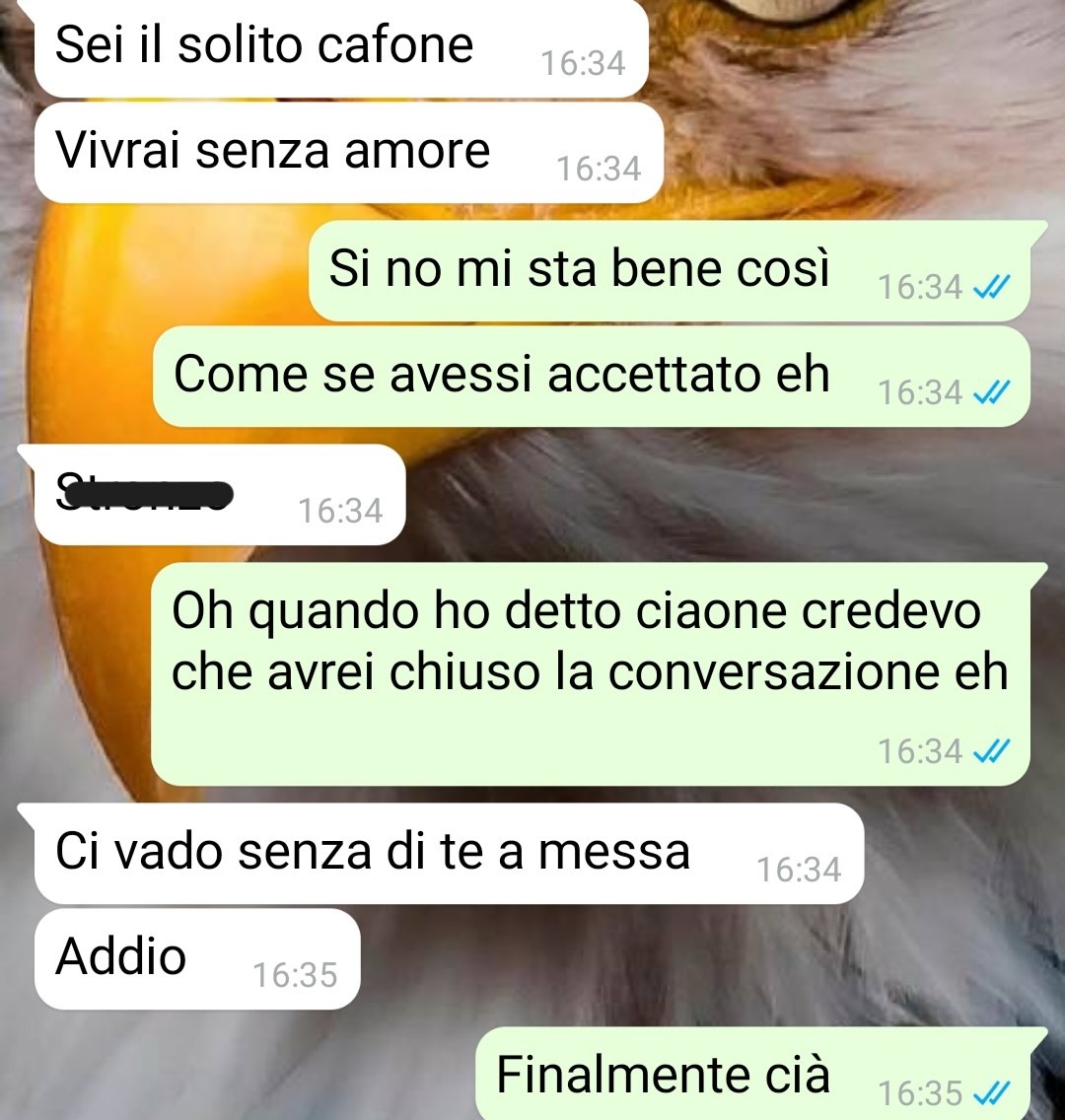Click read-receipt ticks on 'Si no mi sta bene così'

click(992, 287)
